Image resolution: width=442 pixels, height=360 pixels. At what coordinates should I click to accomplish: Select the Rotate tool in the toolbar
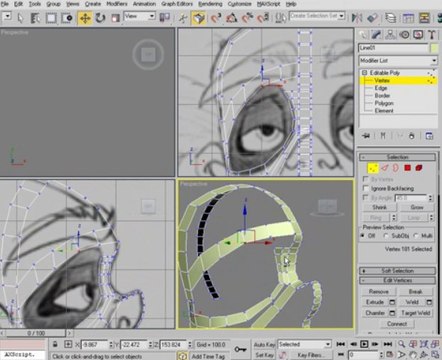click(x=100, y=18)
